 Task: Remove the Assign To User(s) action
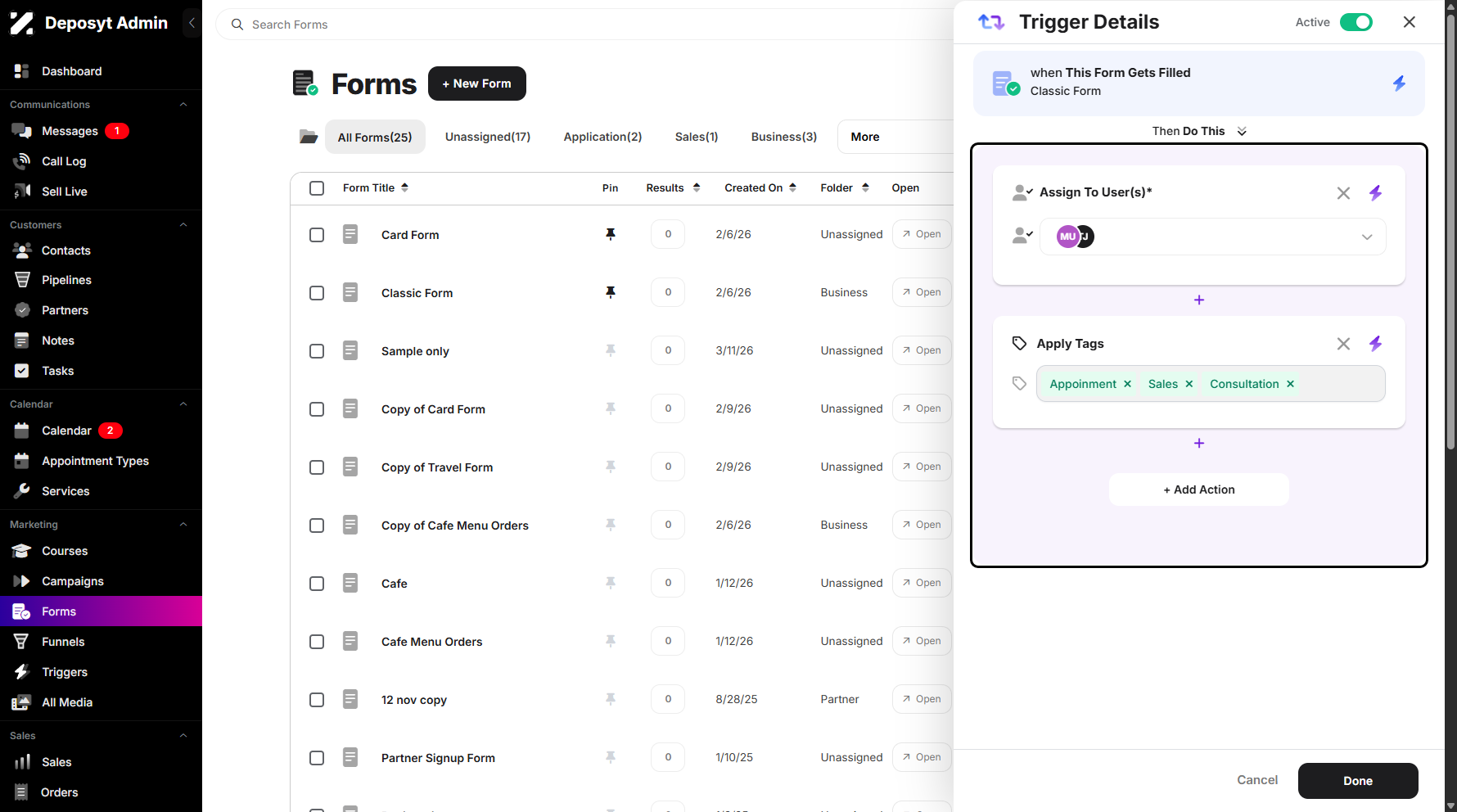tap(1343, 193)
